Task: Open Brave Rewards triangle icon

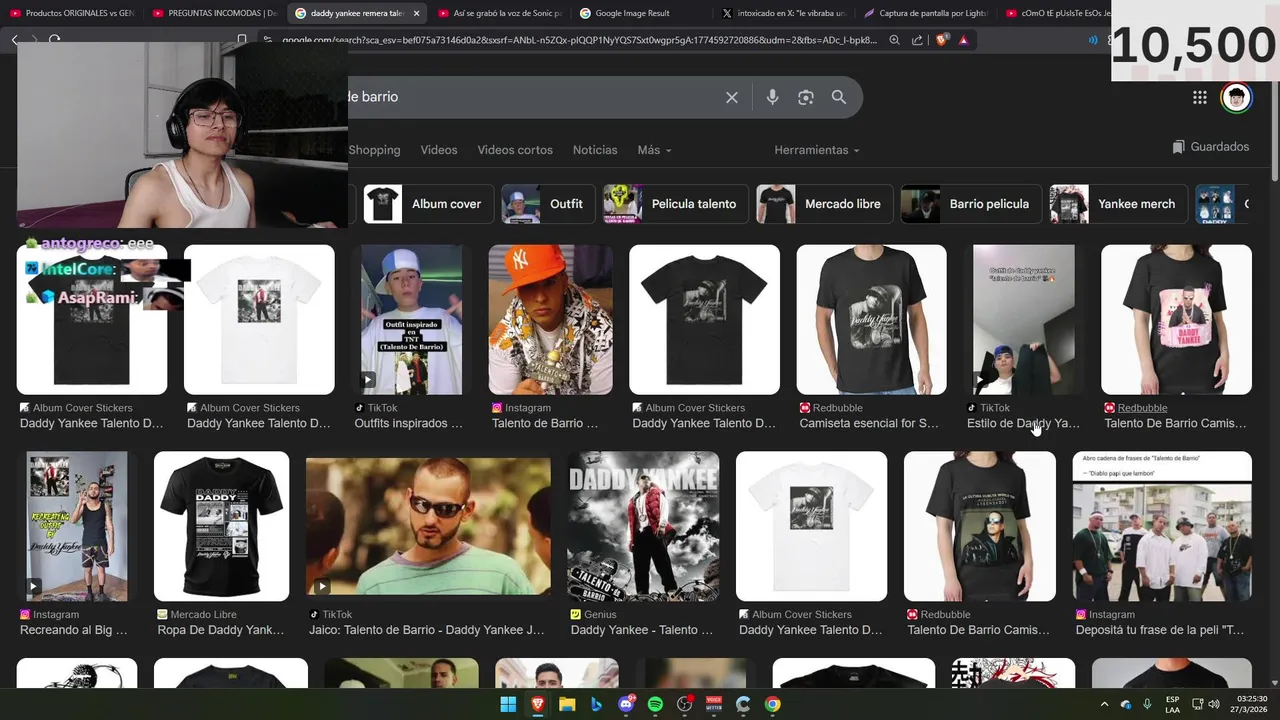Action: [x=963, y=40]
